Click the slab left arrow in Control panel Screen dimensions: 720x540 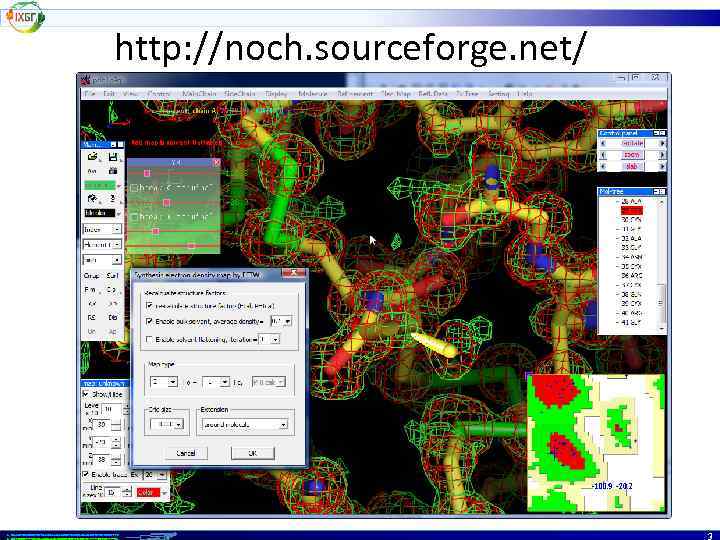pyautogui.click(x=603, y=167)
